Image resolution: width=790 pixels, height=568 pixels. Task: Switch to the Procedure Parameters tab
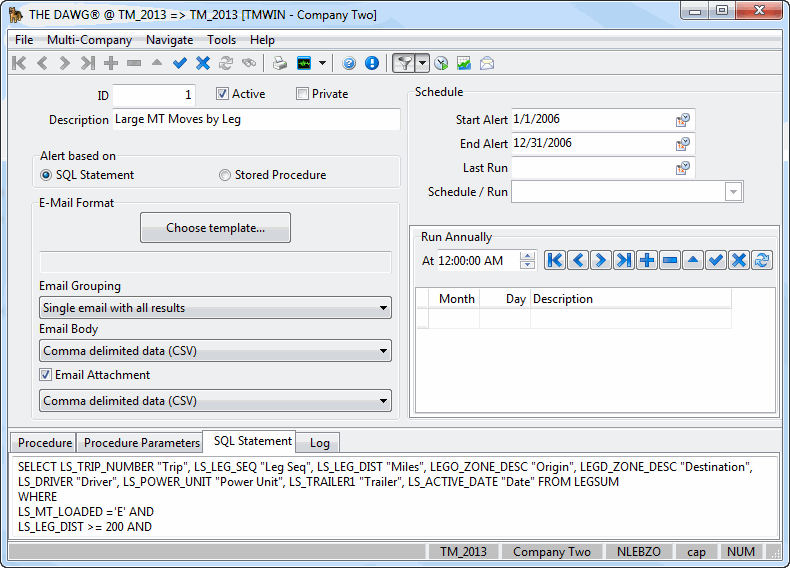(x=141, y=443)
